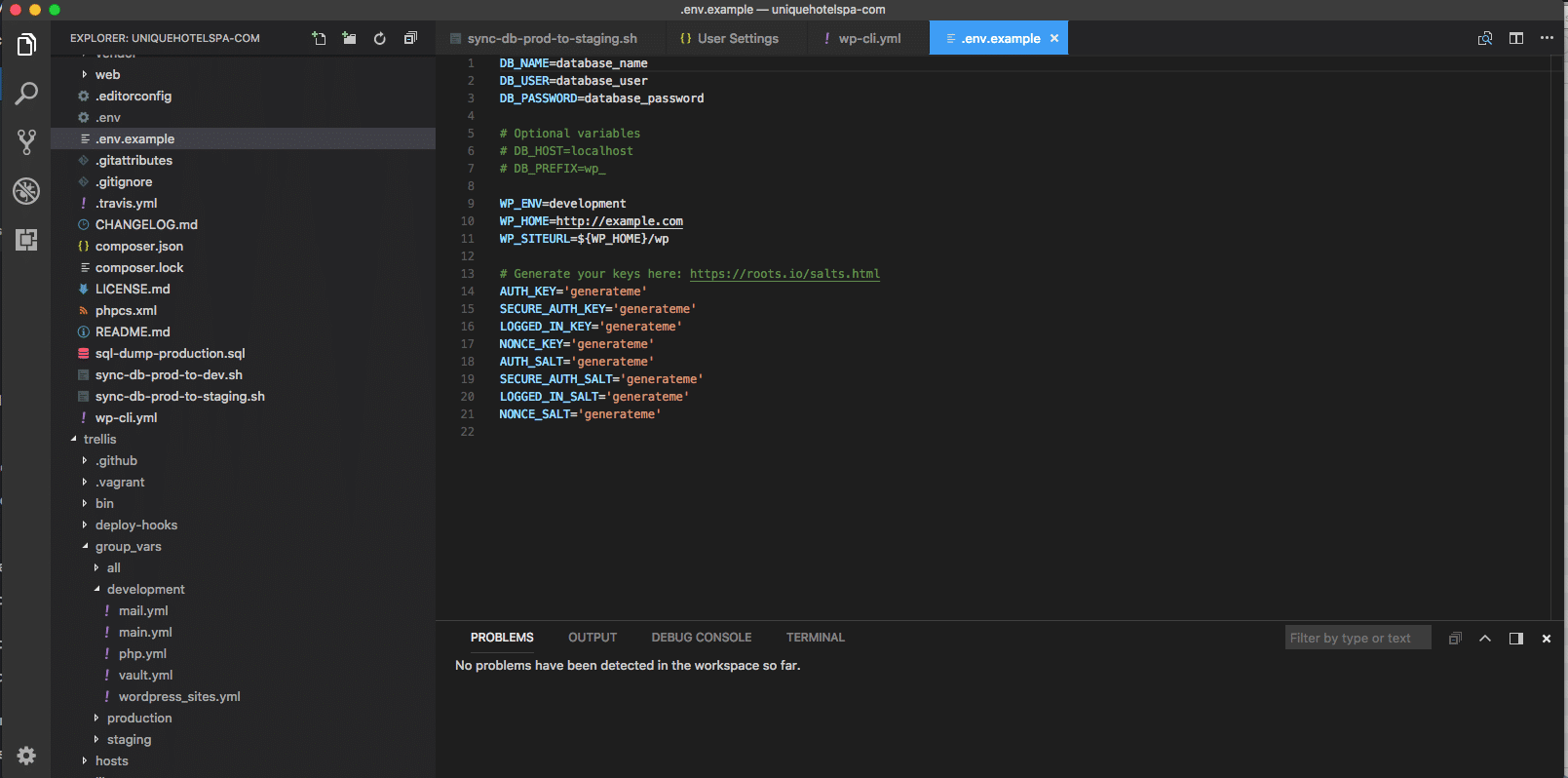Open README.md
The height and width of the screenshot is (778, 1568).
[x=244, y=331]
